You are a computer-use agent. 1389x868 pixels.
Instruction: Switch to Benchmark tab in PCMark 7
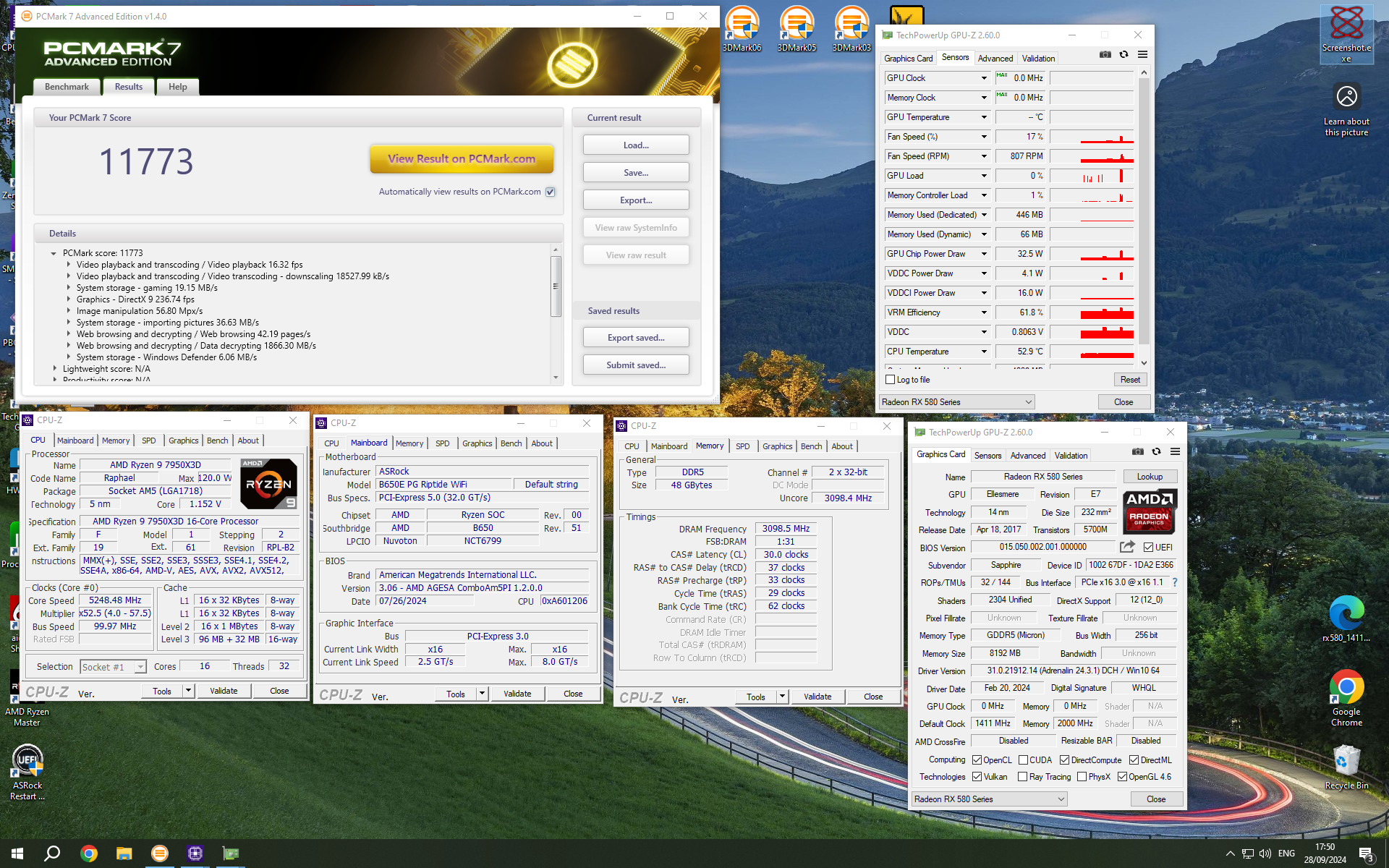click(x=67, y=87)
